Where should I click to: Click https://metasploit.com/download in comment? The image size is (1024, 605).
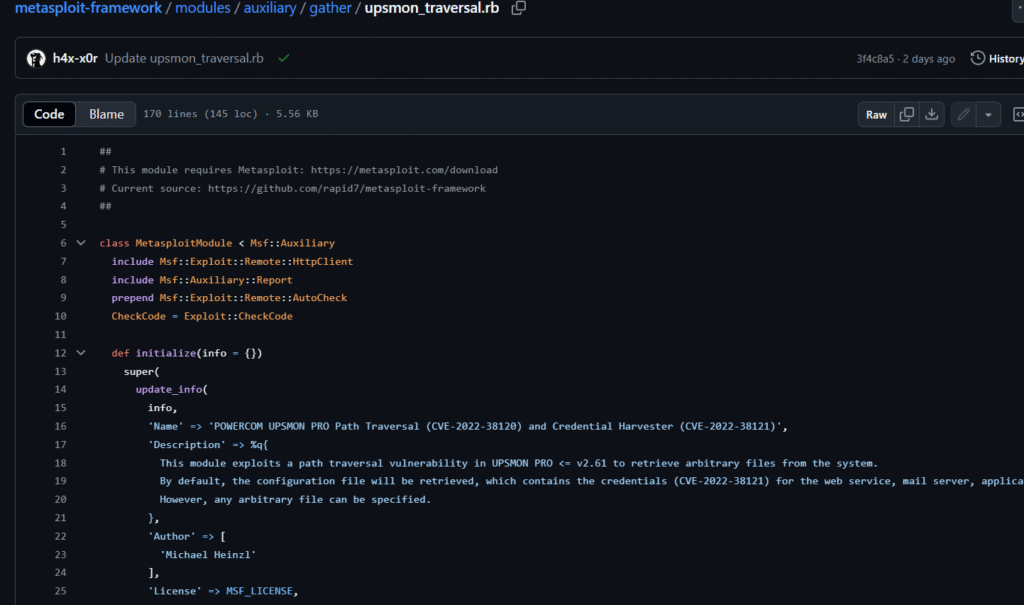pos(404,170)
